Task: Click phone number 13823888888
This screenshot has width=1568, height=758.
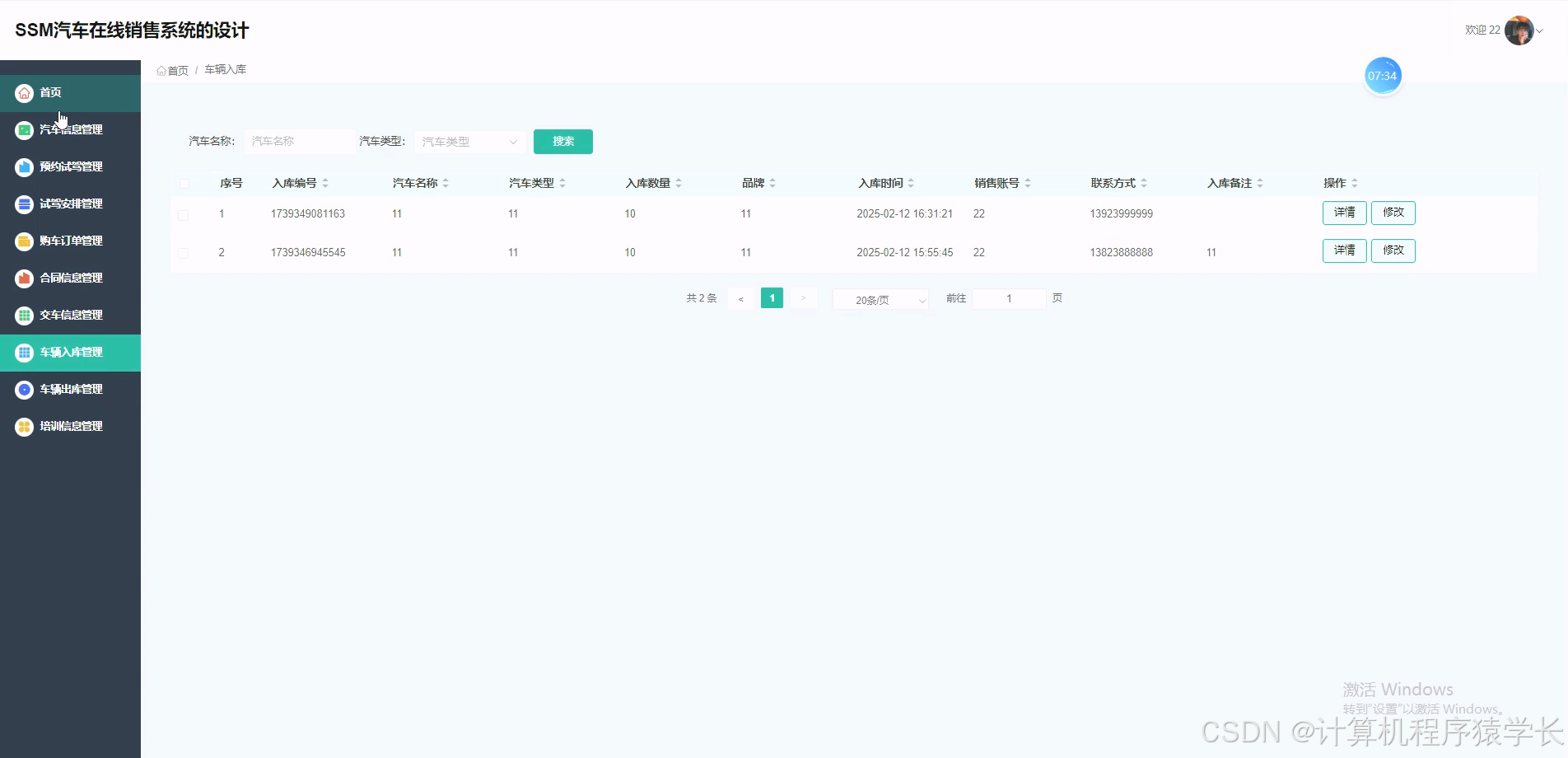Action: tap(1121, 253)
